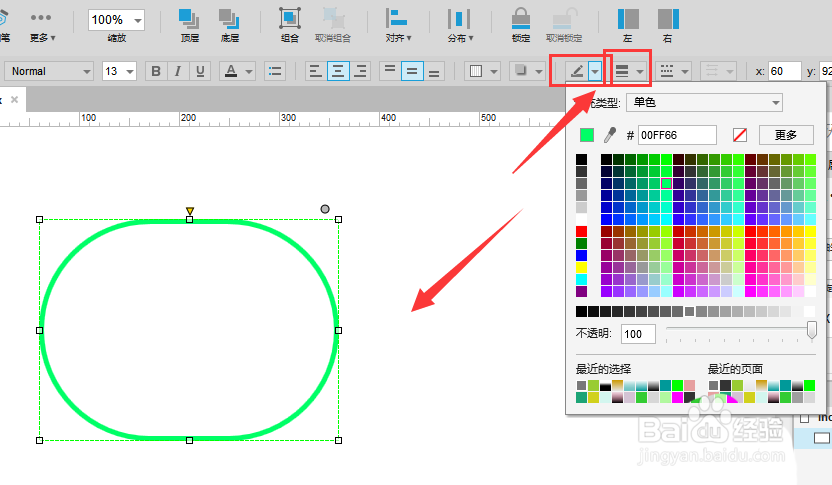
Task: Align text center horizontally
Action: click(338, 71)
